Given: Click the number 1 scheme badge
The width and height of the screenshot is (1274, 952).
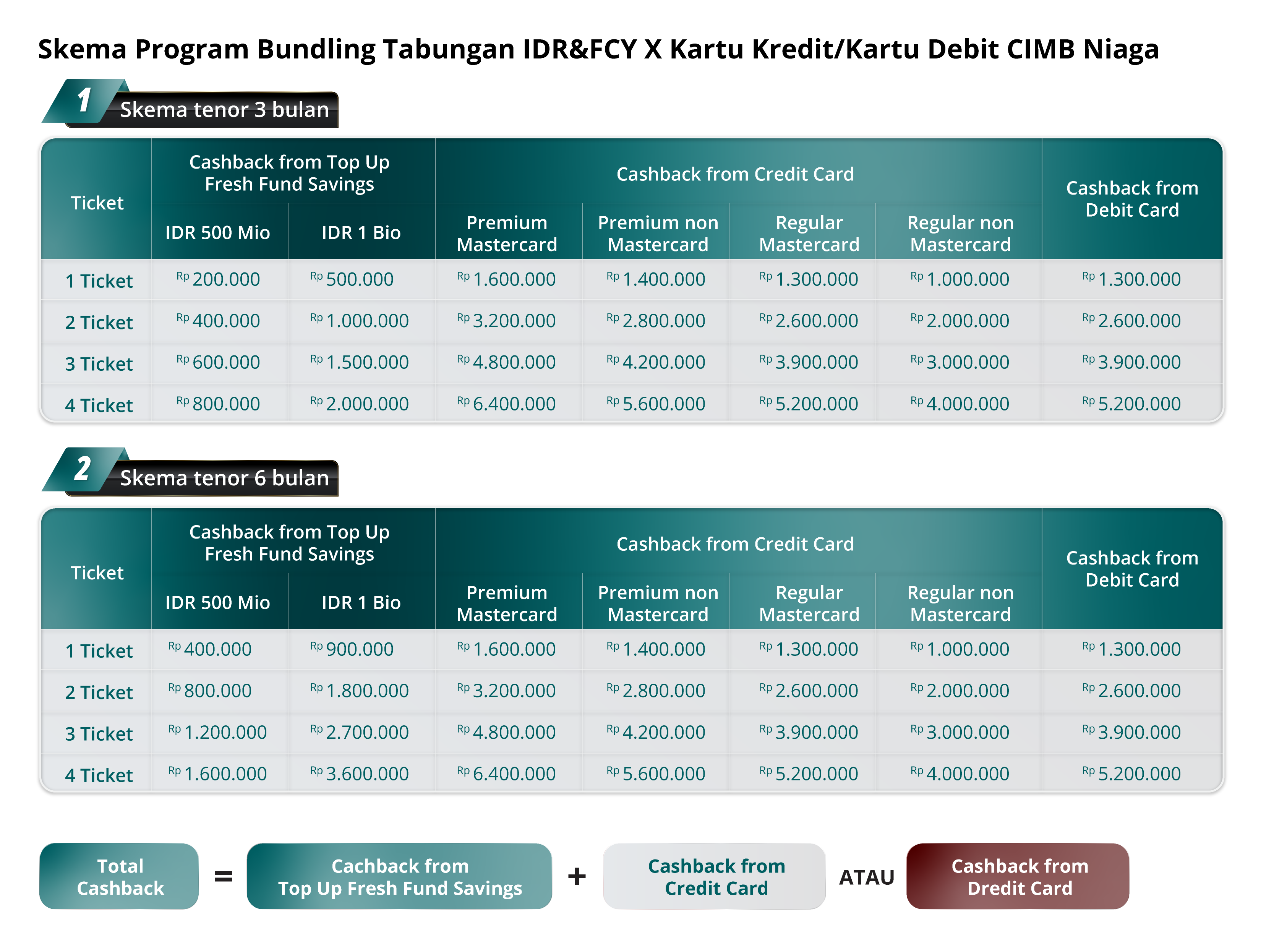Looking at the screenshot, I should pos(84,101).
